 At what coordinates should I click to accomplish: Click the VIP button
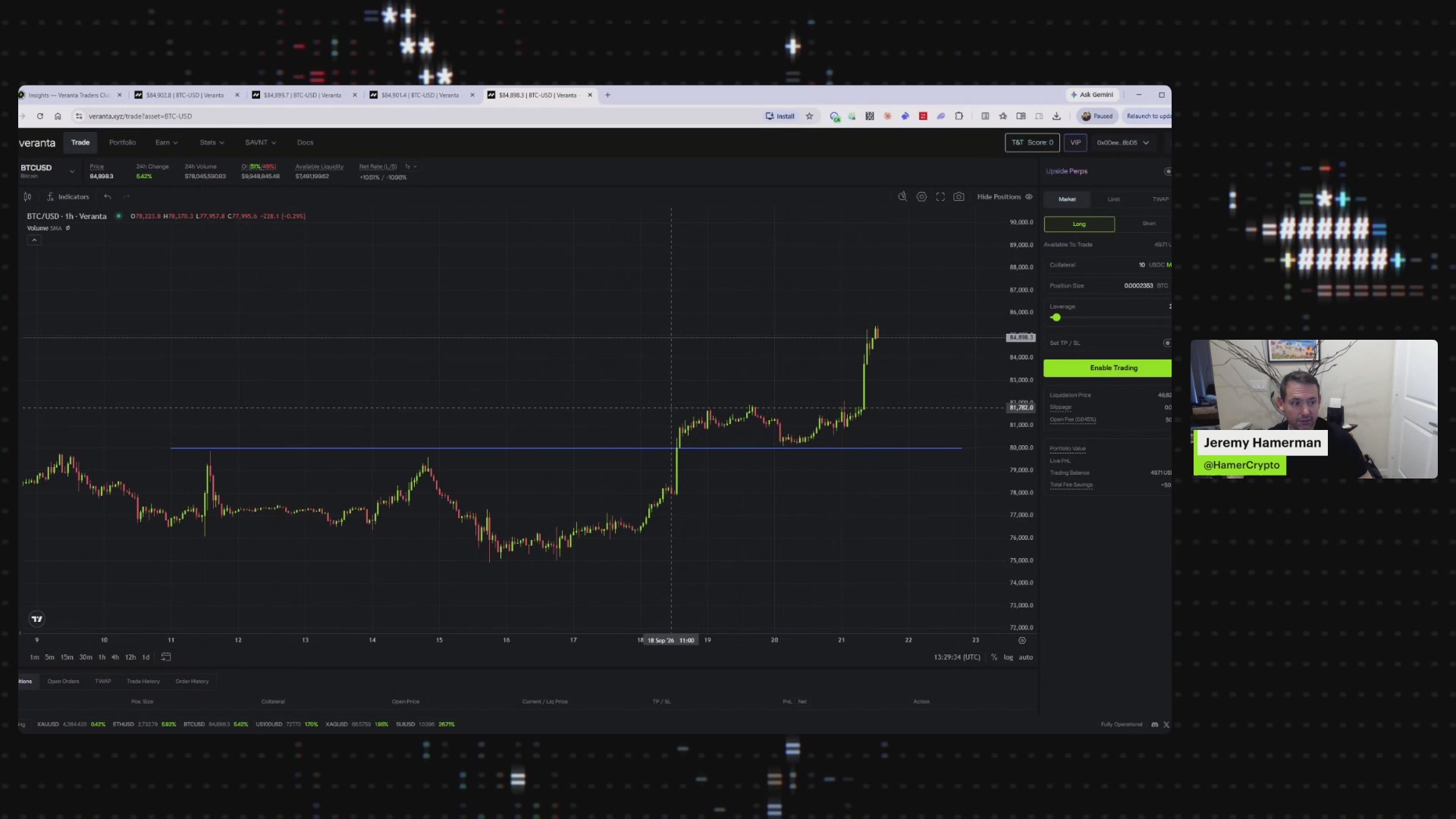click(x=1075, y=143)
